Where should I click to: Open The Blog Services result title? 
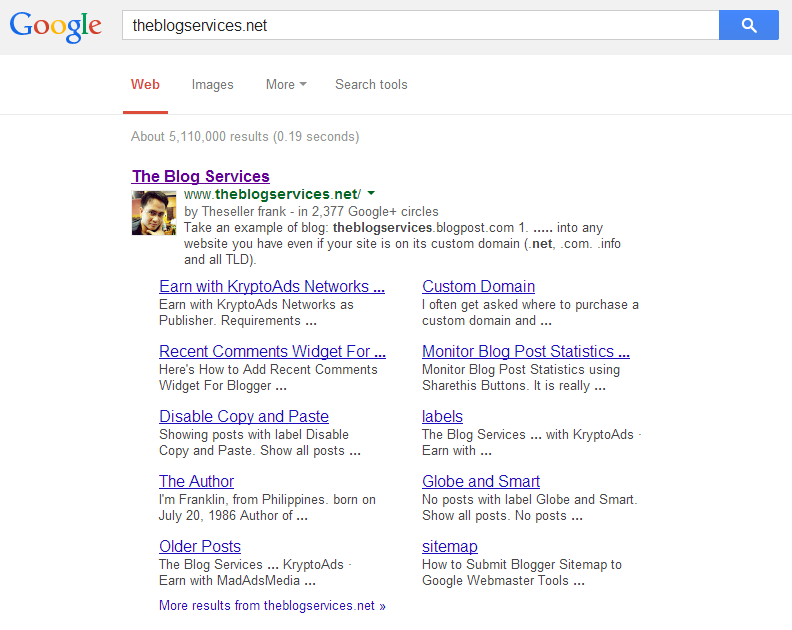pyautogui.click(x=201, y=176)
